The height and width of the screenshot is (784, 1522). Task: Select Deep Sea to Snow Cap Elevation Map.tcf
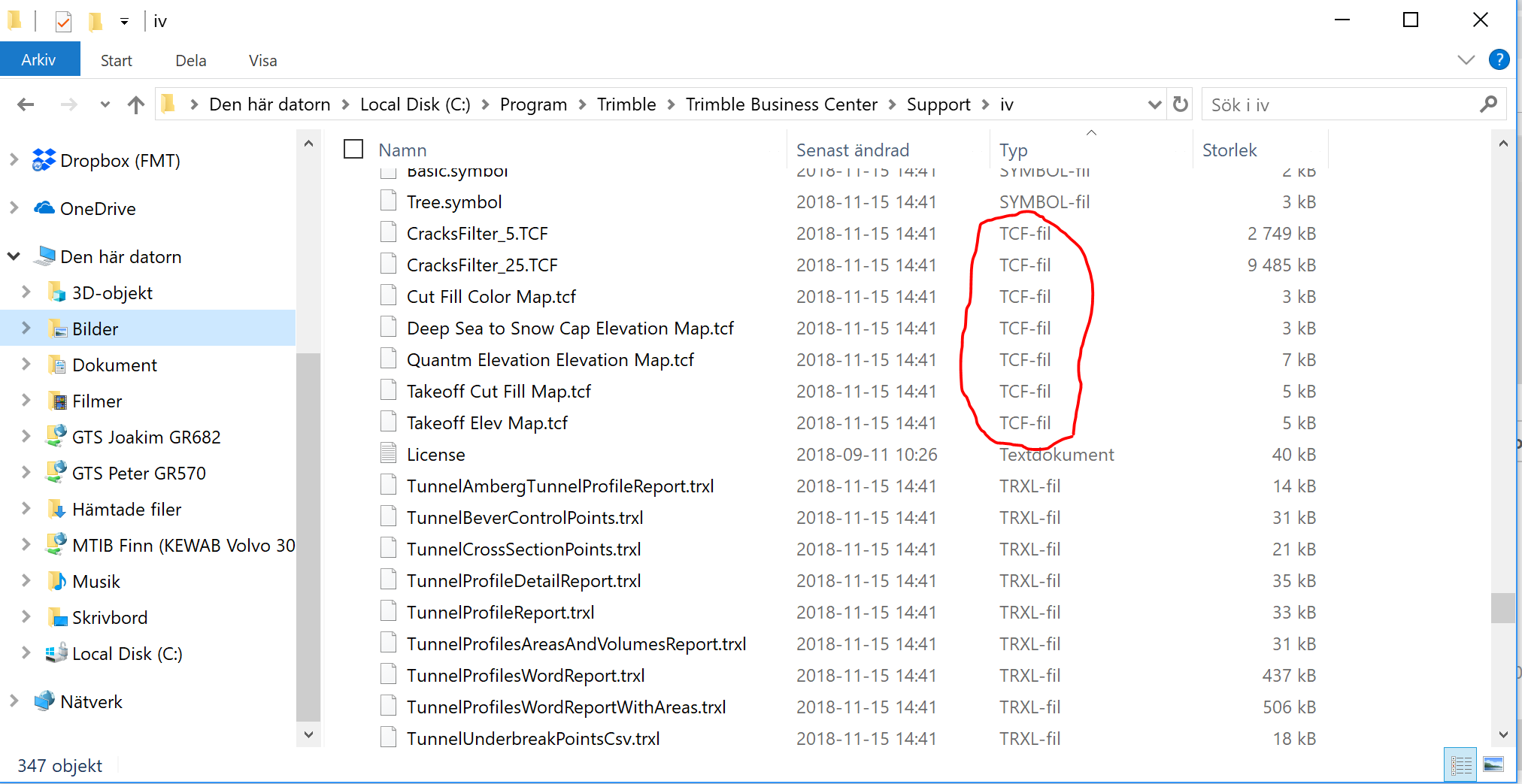click(570, 328)
